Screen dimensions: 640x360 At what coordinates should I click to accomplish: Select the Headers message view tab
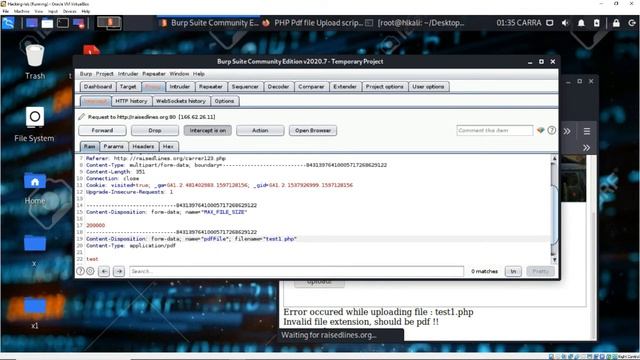click(143, 146)
